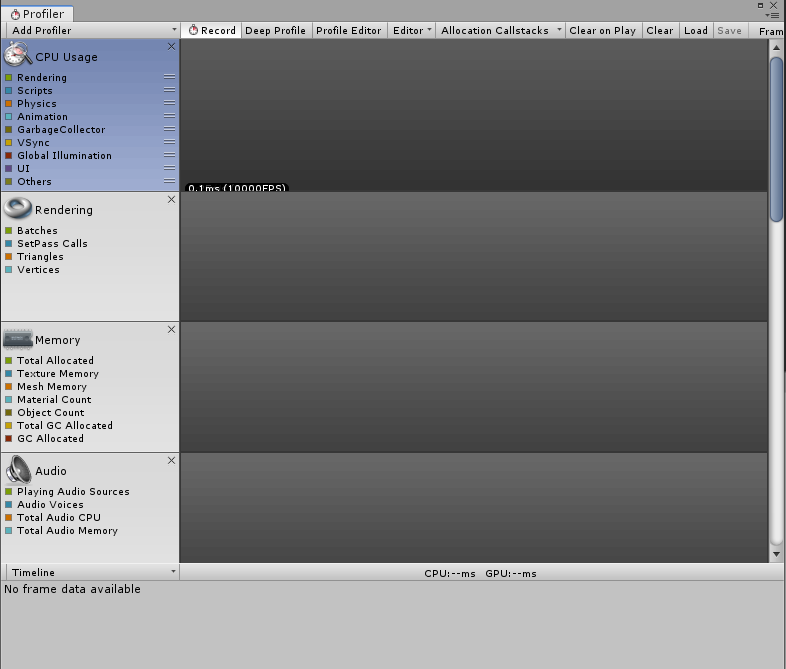
Task: Click the No frame data available message
Action: 72,589
